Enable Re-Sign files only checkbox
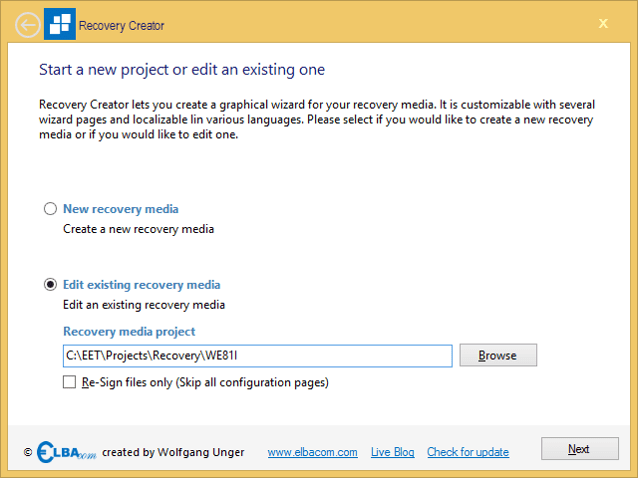The image size is (638, 478). [x=69, y=382]
